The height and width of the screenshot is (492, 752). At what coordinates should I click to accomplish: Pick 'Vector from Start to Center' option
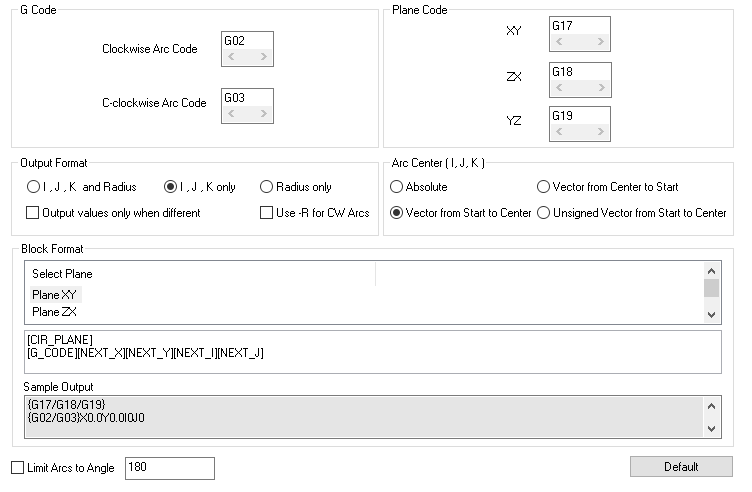click(x=397, y=213)
